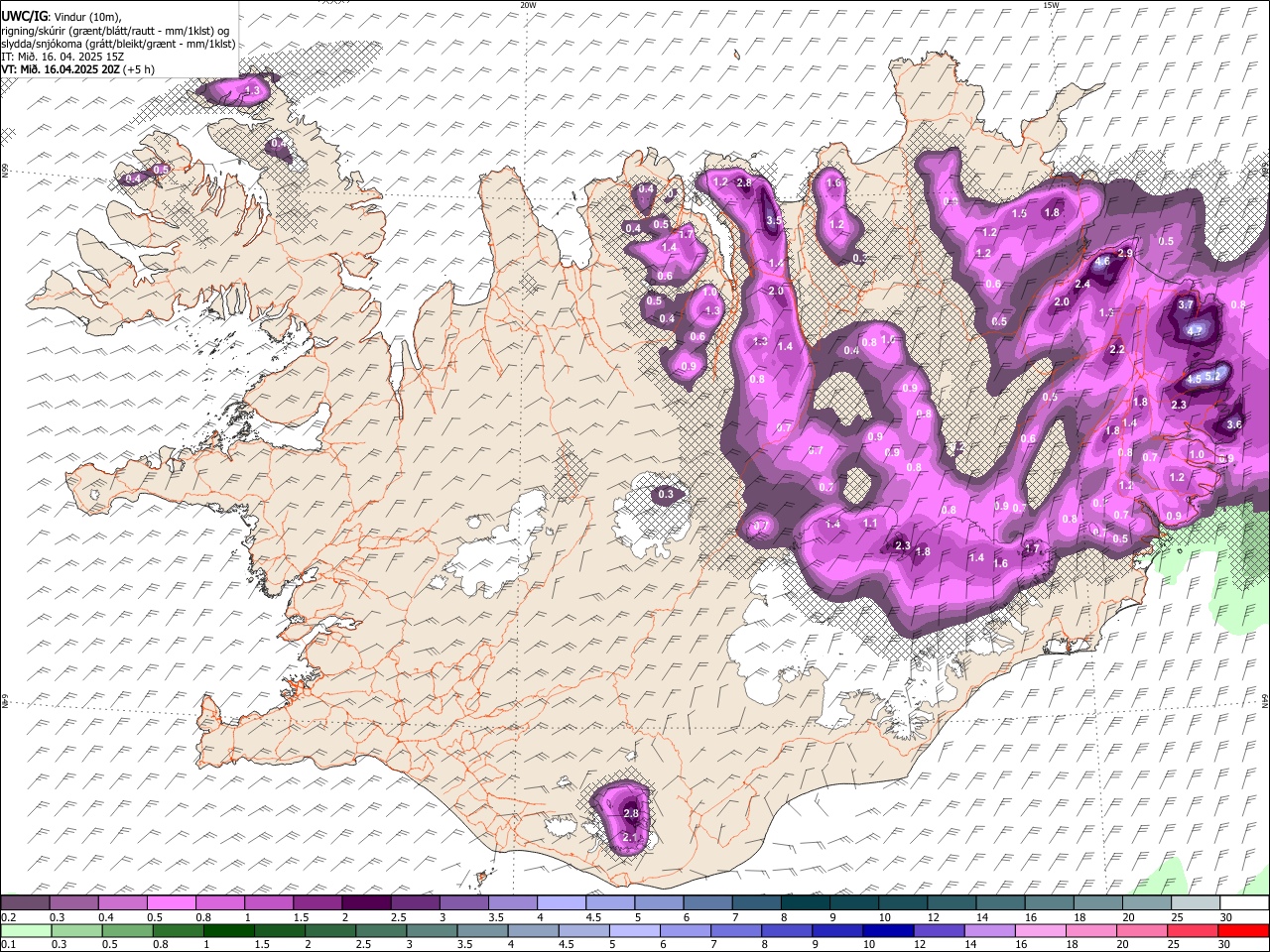Select the 'rigning/skúrir' legend description line
1270x952 pixels.
point(115,31)
